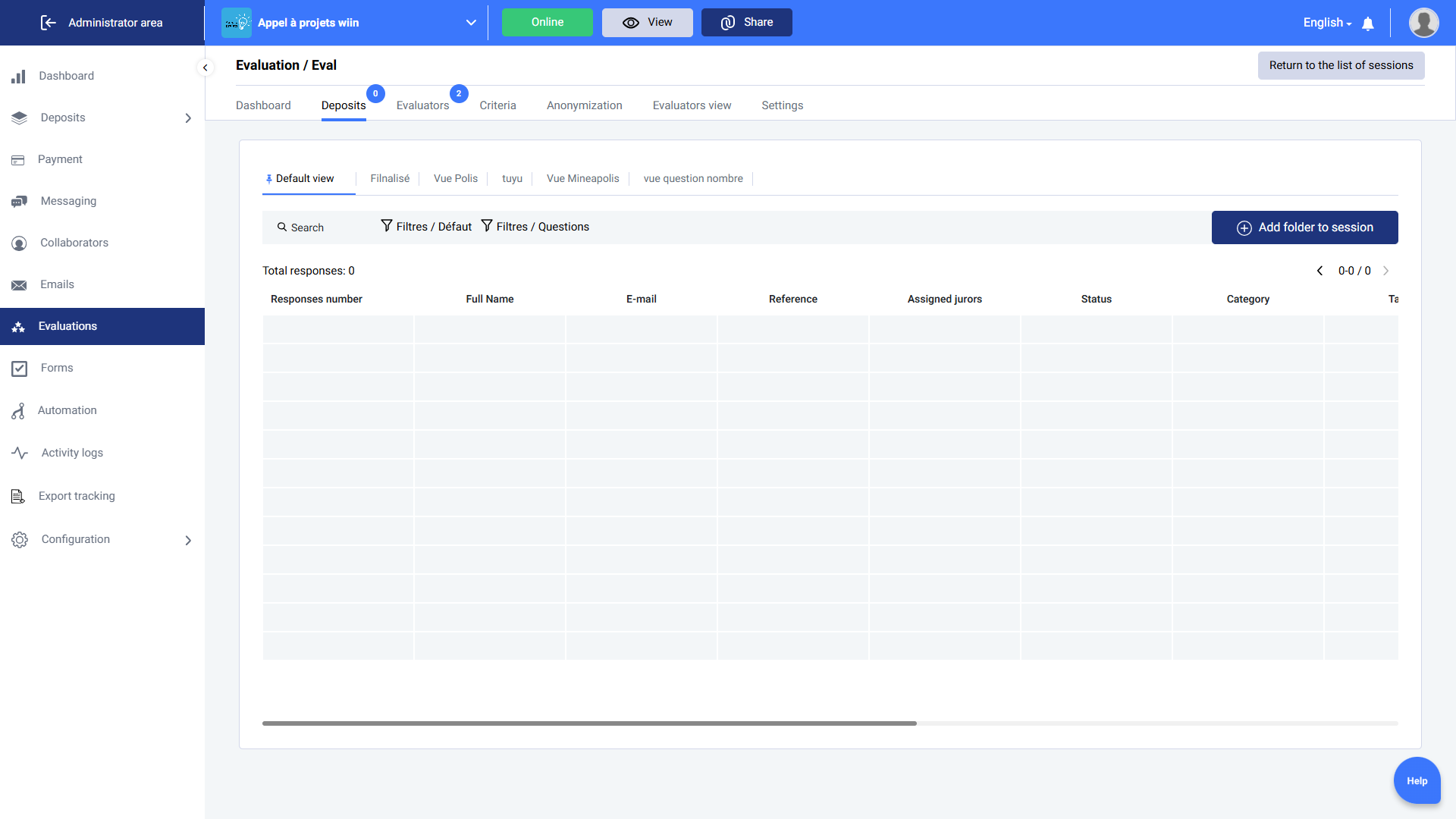Click the notification bell icon
1456x819 pixels.
pos(1368,24)
